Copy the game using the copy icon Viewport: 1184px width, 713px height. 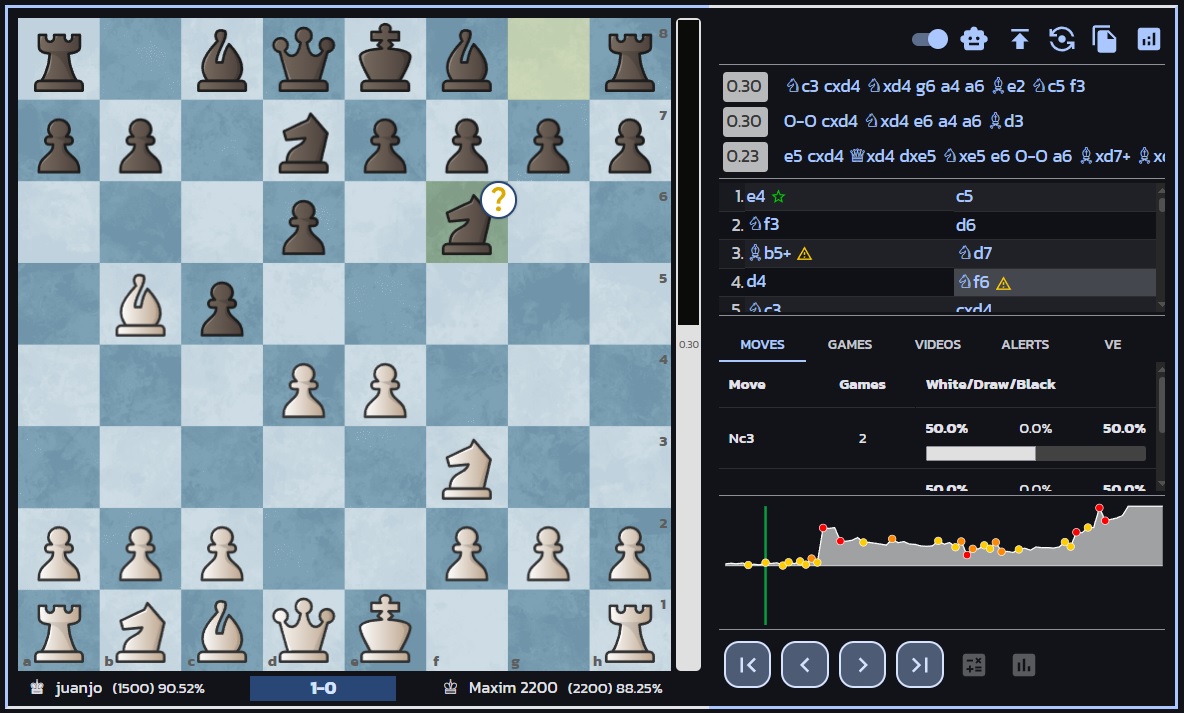(x=1105, y=39)
